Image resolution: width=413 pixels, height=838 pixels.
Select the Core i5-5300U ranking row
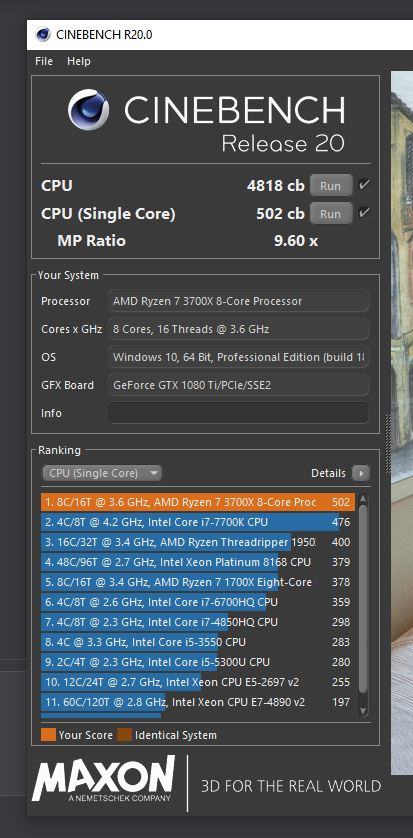pos(196,662)
